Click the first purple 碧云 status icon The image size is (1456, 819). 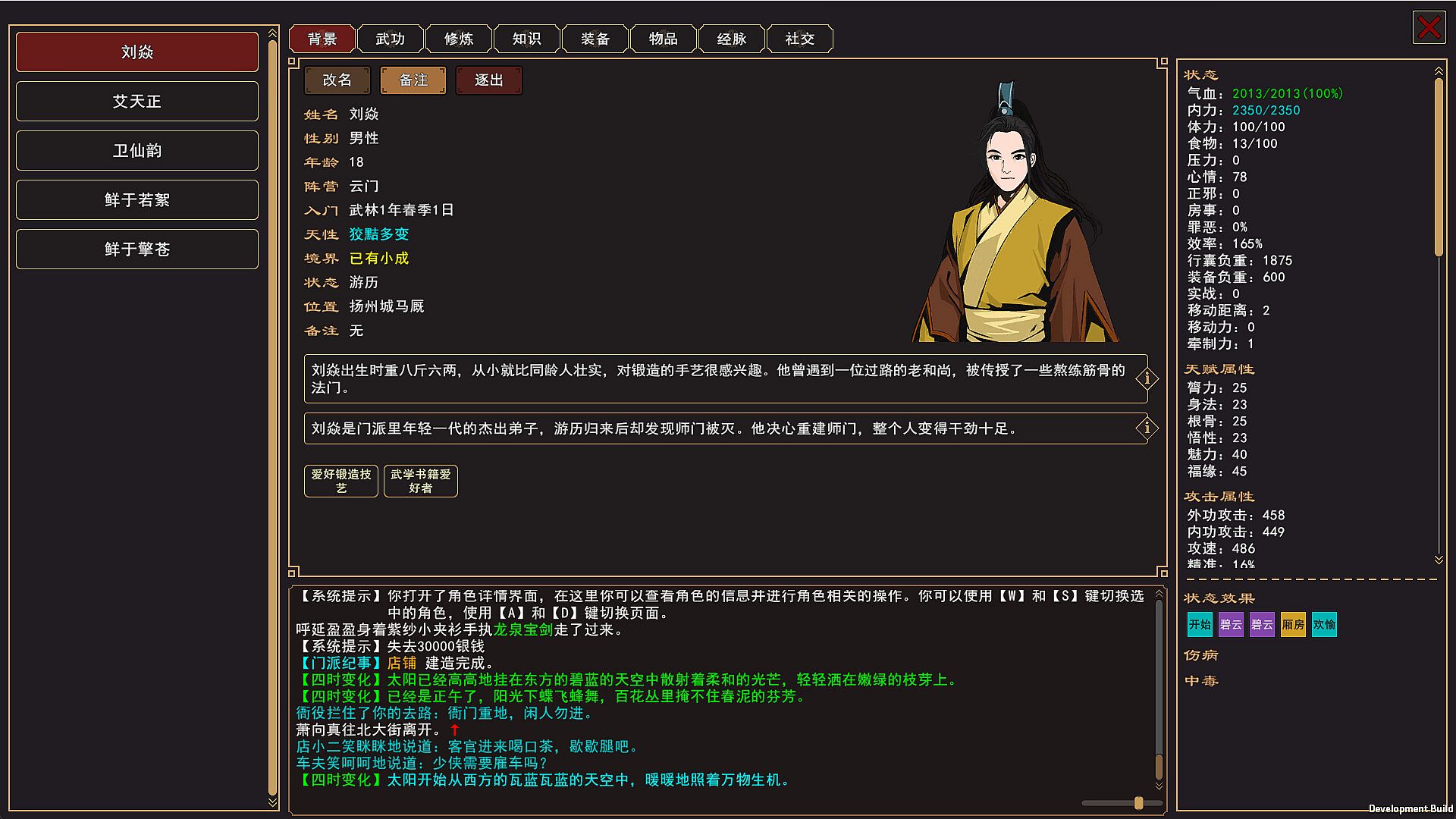(1231, 625)
